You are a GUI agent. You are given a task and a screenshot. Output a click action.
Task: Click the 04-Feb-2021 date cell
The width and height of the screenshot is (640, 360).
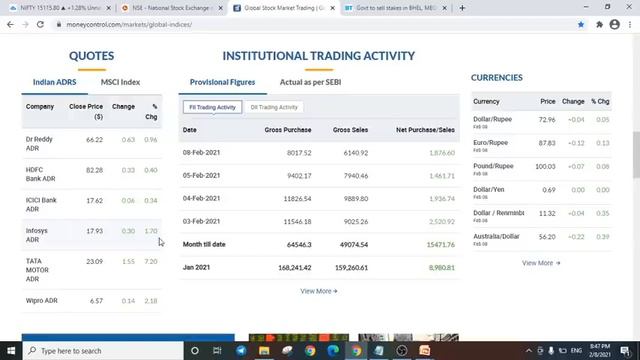(201, 198)
